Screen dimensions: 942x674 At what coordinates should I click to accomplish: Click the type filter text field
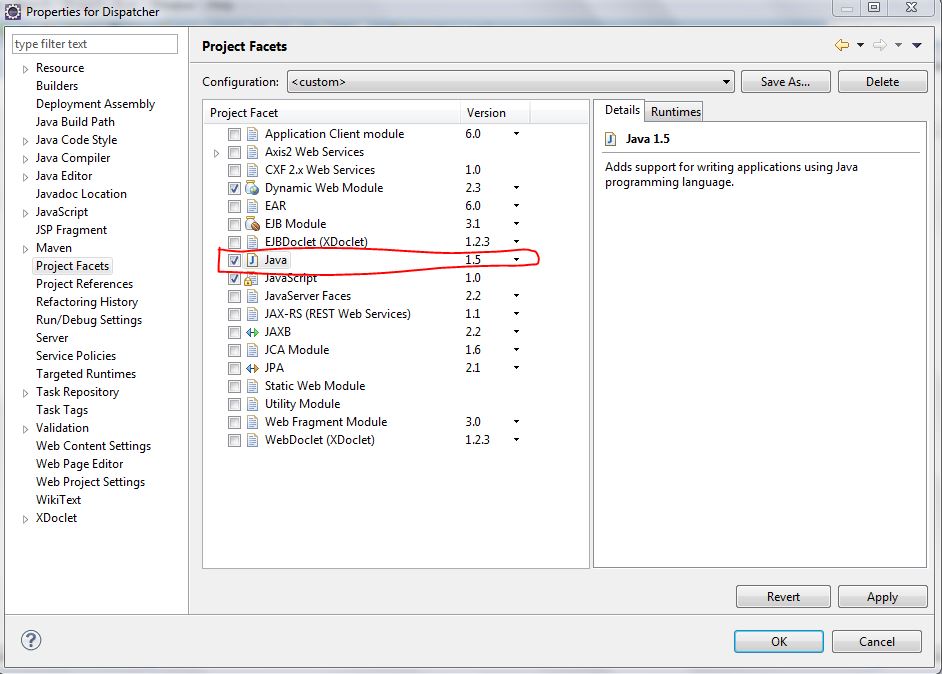95,44
